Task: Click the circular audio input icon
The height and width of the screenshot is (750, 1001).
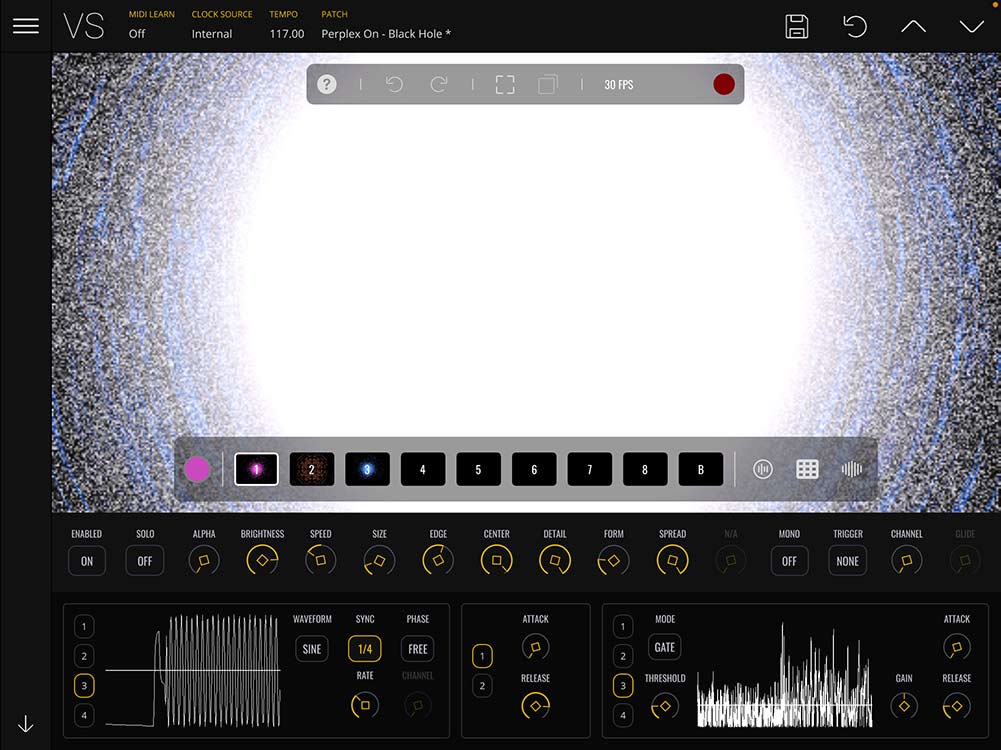Action: [x=763, y=469]
